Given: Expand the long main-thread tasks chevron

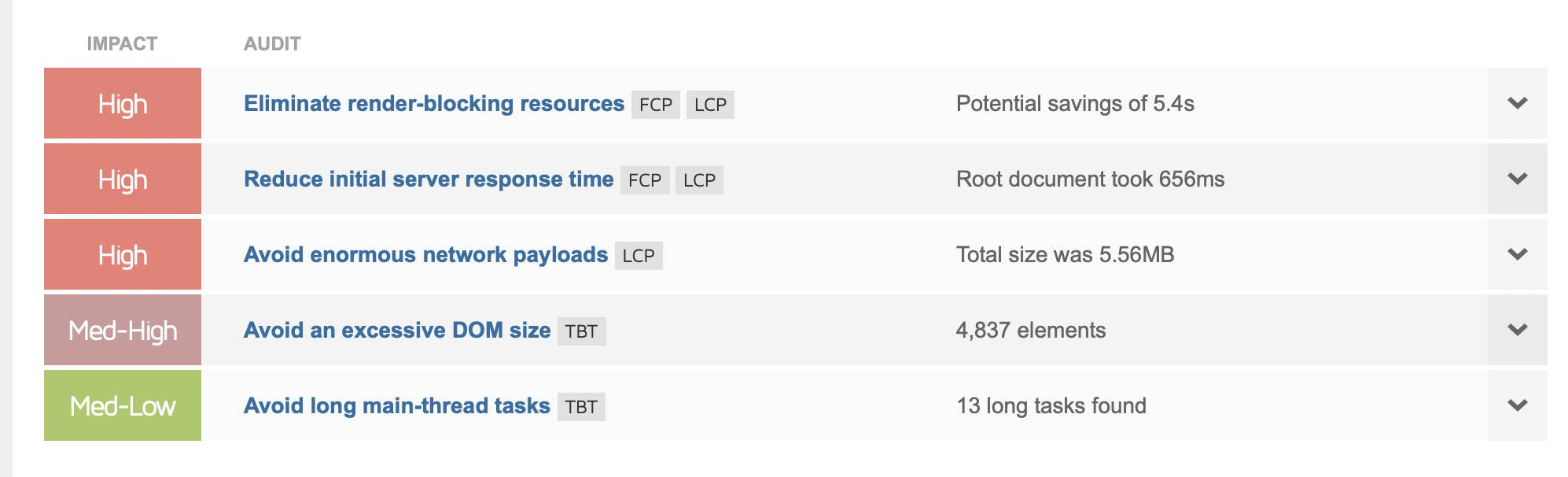Looking at the screenshot, I should [x=1517, y=405].
